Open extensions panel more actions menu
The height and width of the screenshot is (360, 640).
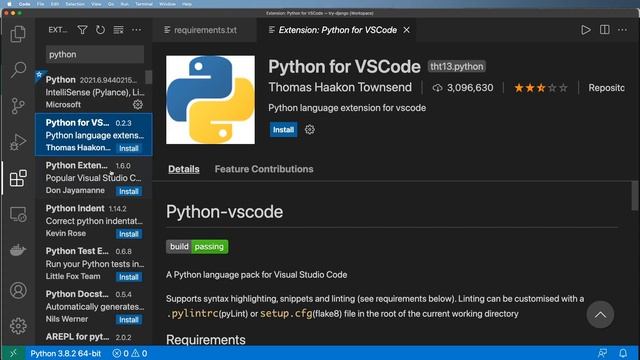pos(136,30)
